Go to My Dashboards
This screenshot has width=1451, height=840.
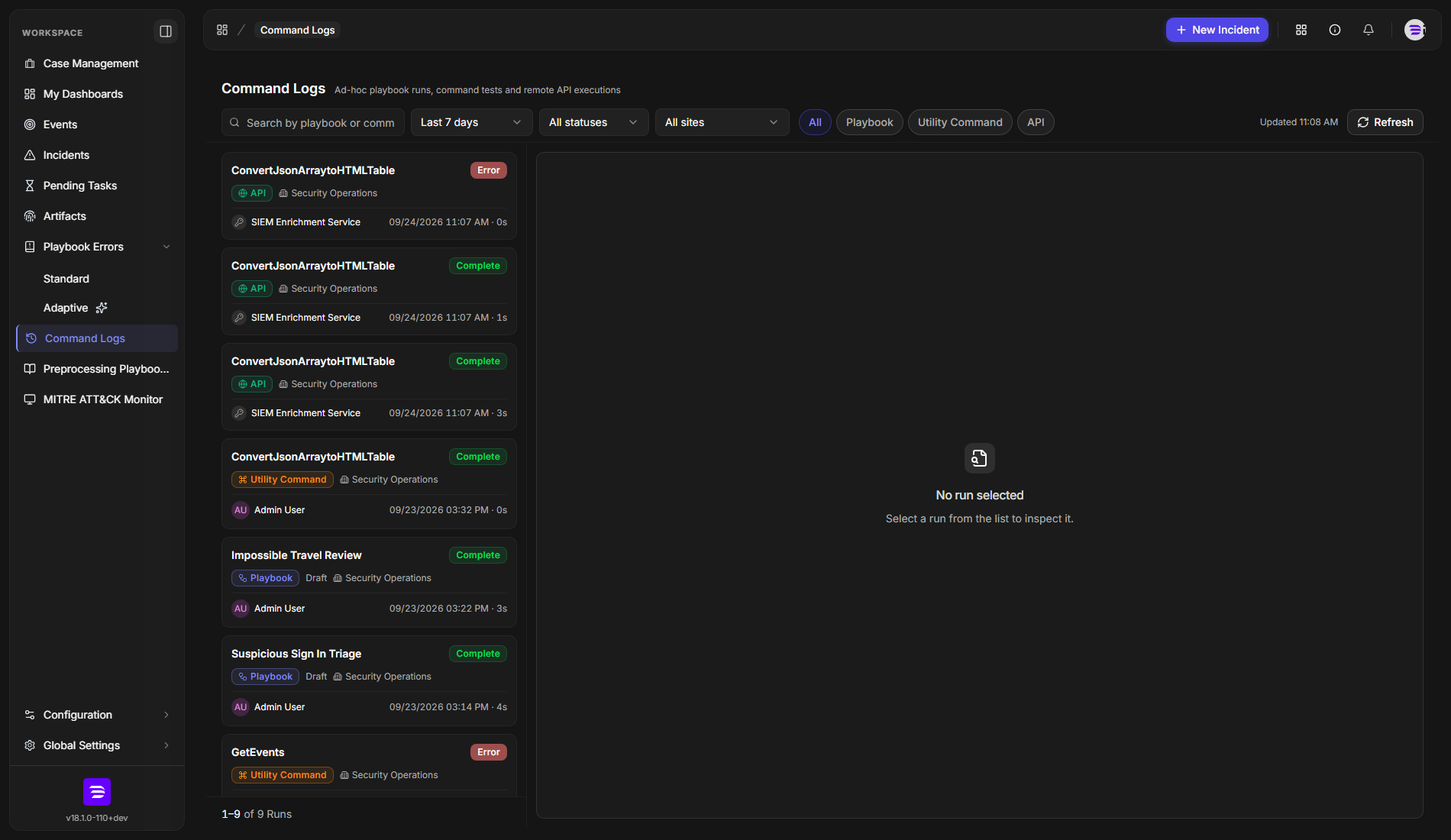tap(97, 94)
